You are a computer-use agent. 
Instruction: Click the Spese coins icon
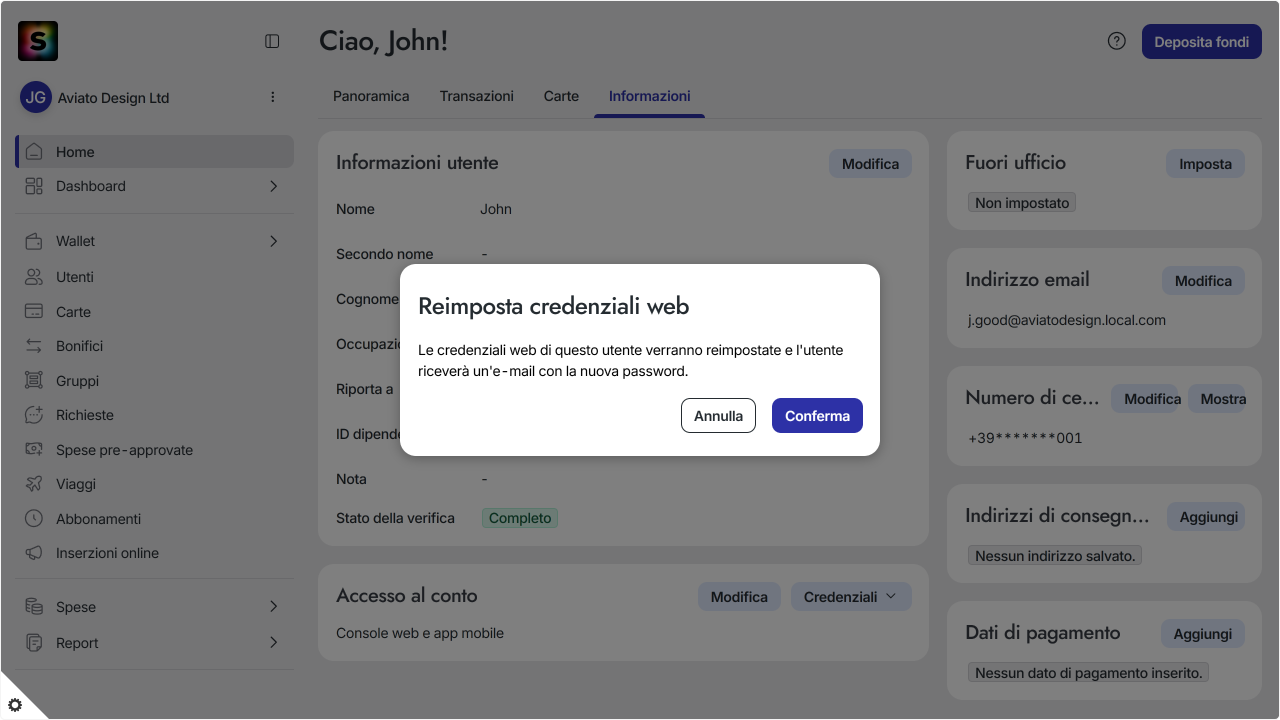pos(34,607)
